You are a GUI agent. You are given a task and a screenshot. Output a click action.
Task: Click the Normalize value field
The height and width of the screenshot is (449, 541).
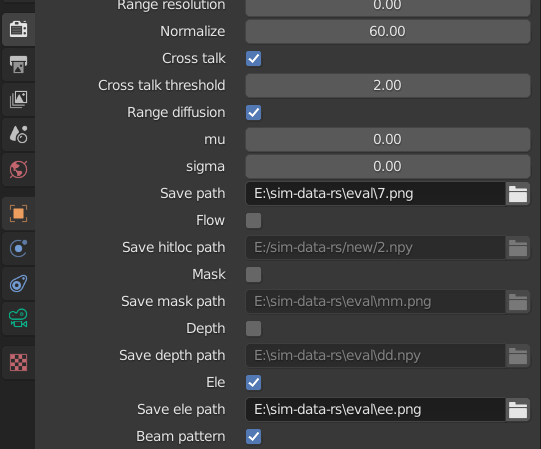pos(388,31)
